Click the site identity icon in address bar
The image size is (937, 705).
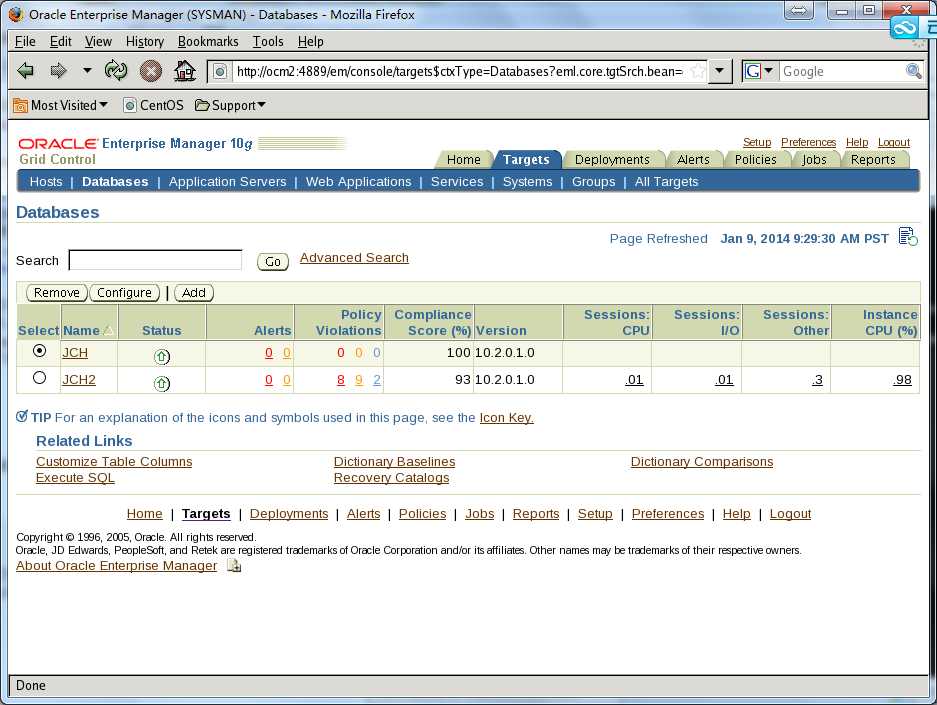(x=220, y=72)
